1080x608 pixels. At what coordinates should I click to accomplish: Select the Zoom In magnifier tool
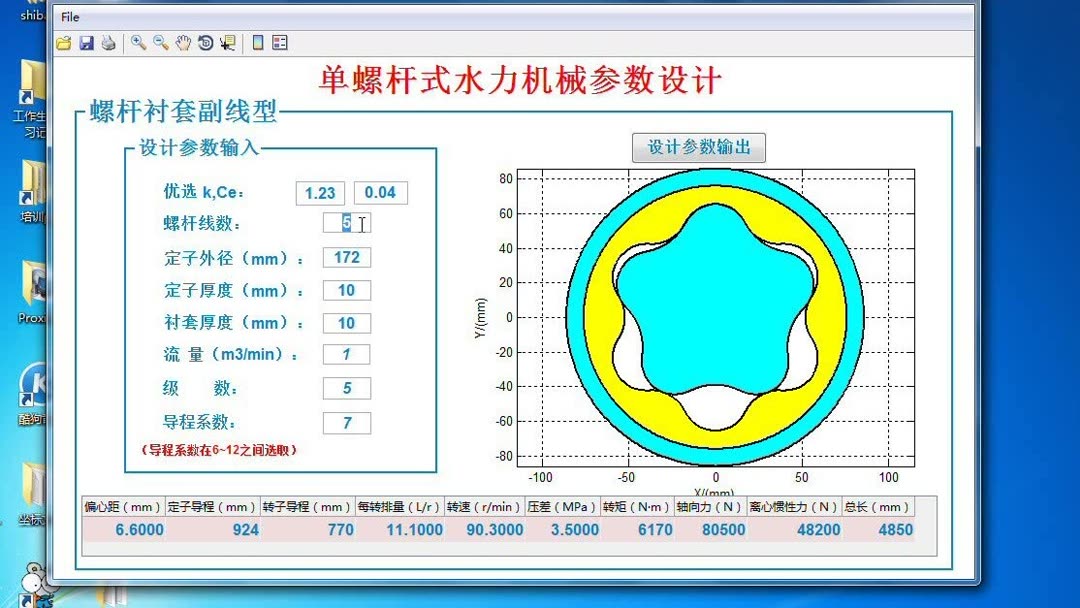[x=138, y=42]
